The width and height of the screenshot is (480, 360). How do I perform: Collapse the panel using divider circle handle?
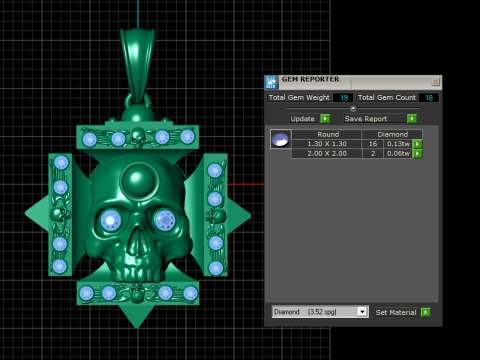[x=353, y=108]
